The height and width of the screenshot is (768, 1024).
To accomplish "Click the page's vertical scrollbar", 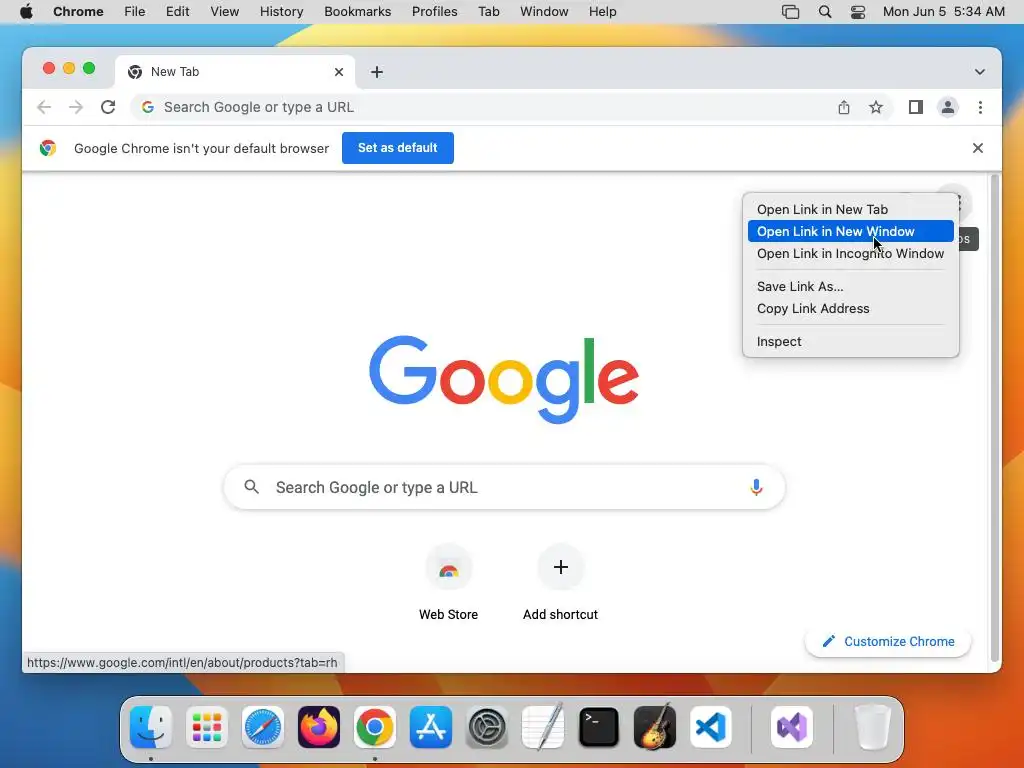I will tap(995, 418).
